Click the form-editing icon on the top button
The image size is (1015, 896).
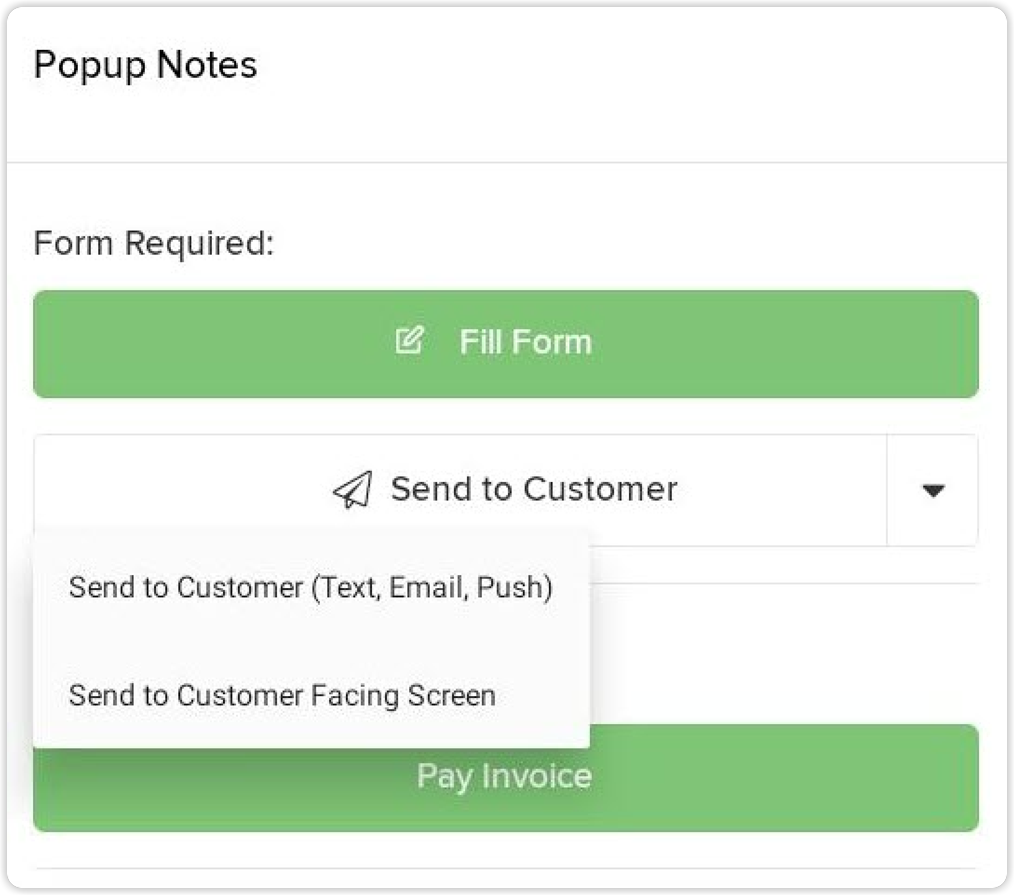(x=409, y=341)
